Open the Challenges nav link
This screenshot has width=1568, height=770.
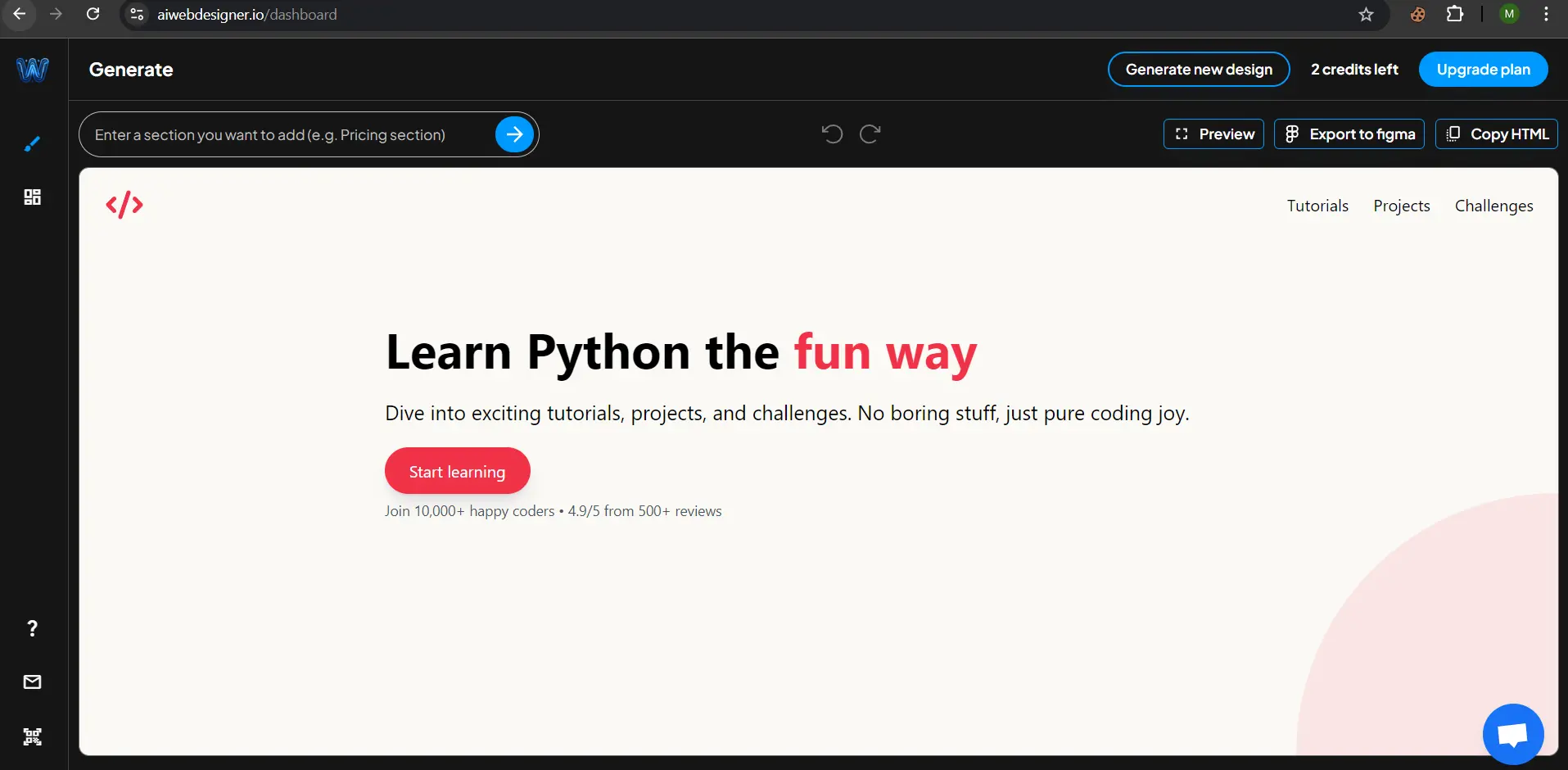(x=1493, y=206)
